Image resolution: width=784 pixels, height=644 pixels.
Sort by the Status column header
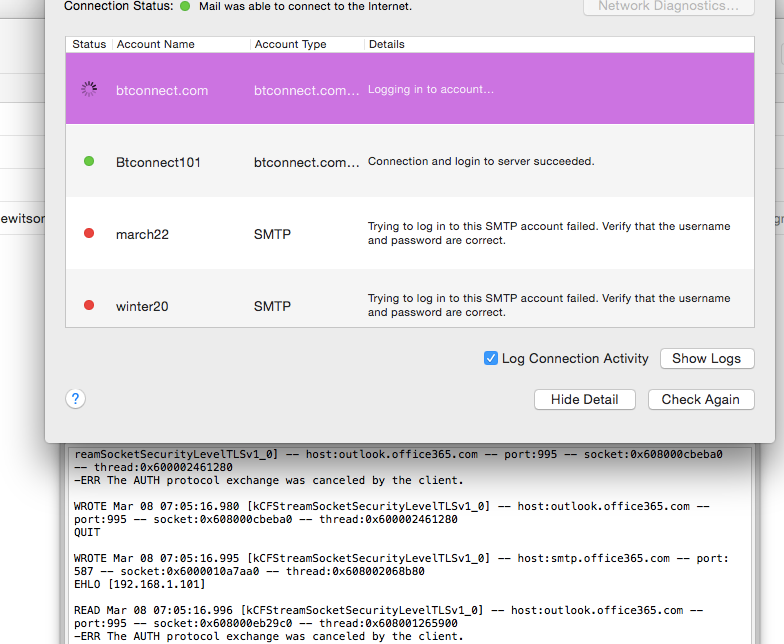point(89,44)
